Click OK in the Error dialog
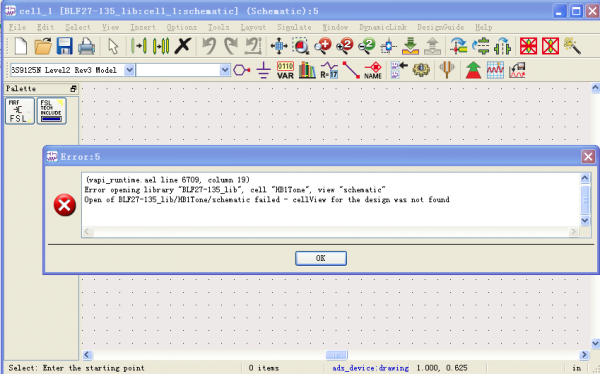The height and width of the screenshot is (374, 600). click(x=321, y=258)
